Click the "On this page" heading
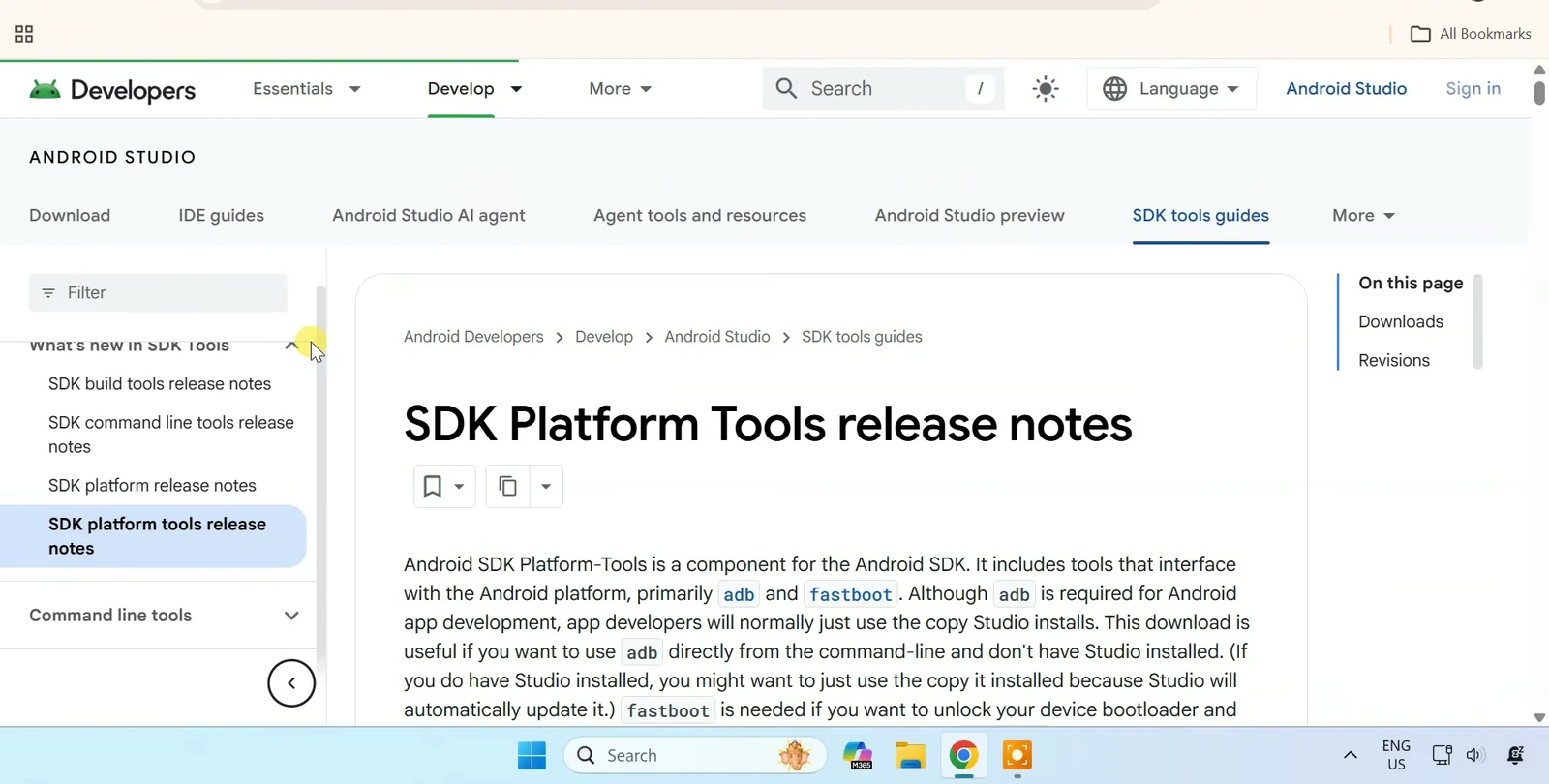 (x=1411, y=284)
